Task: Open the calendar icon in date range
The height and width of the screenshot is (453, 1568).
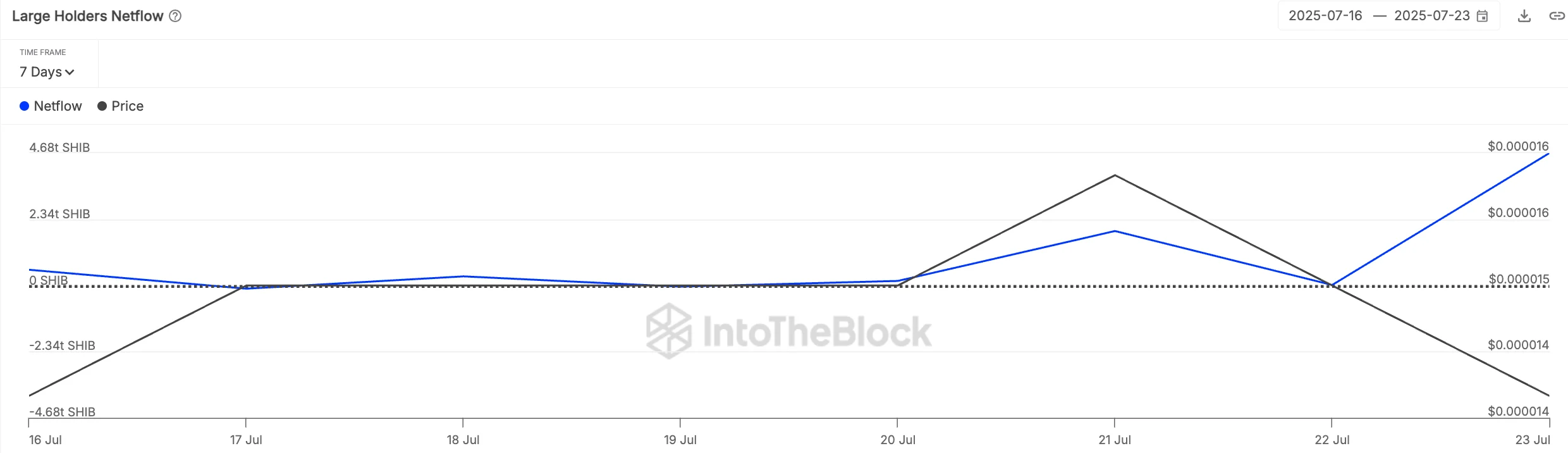Action: pyautogui.click(x=1482, y=16)
